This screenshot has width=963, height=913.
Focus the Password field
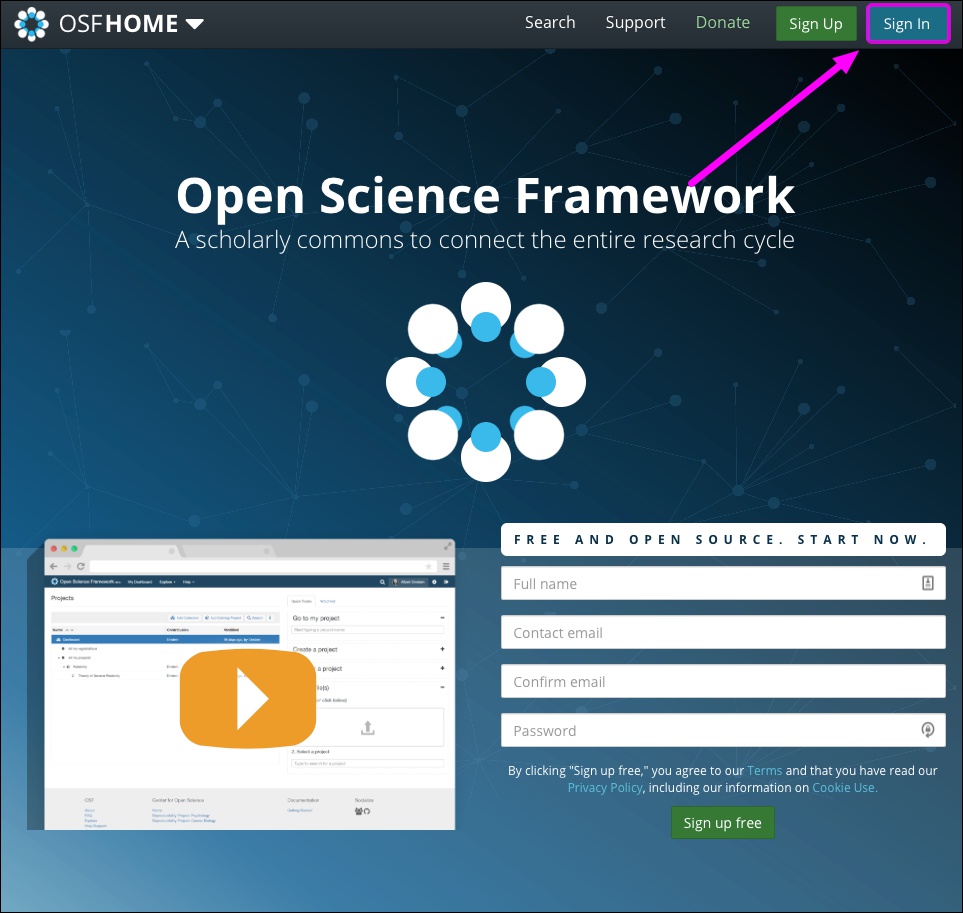pos(723,731)
